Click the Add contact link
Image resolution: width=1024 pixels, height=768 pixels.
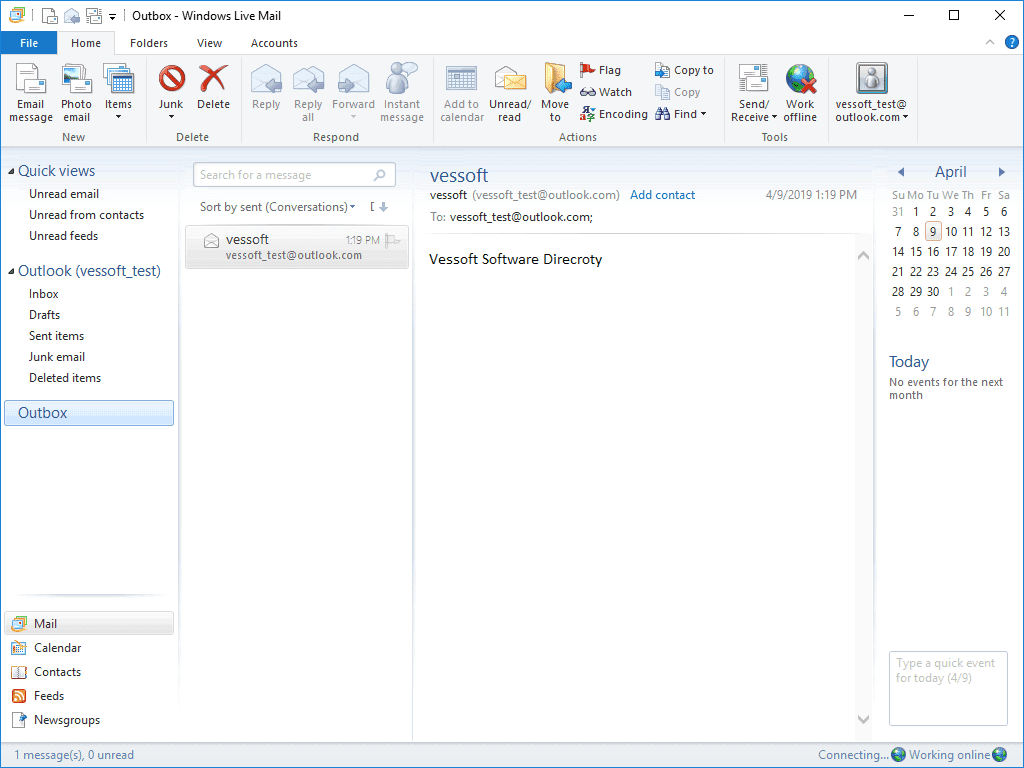[x=662, y=195]
